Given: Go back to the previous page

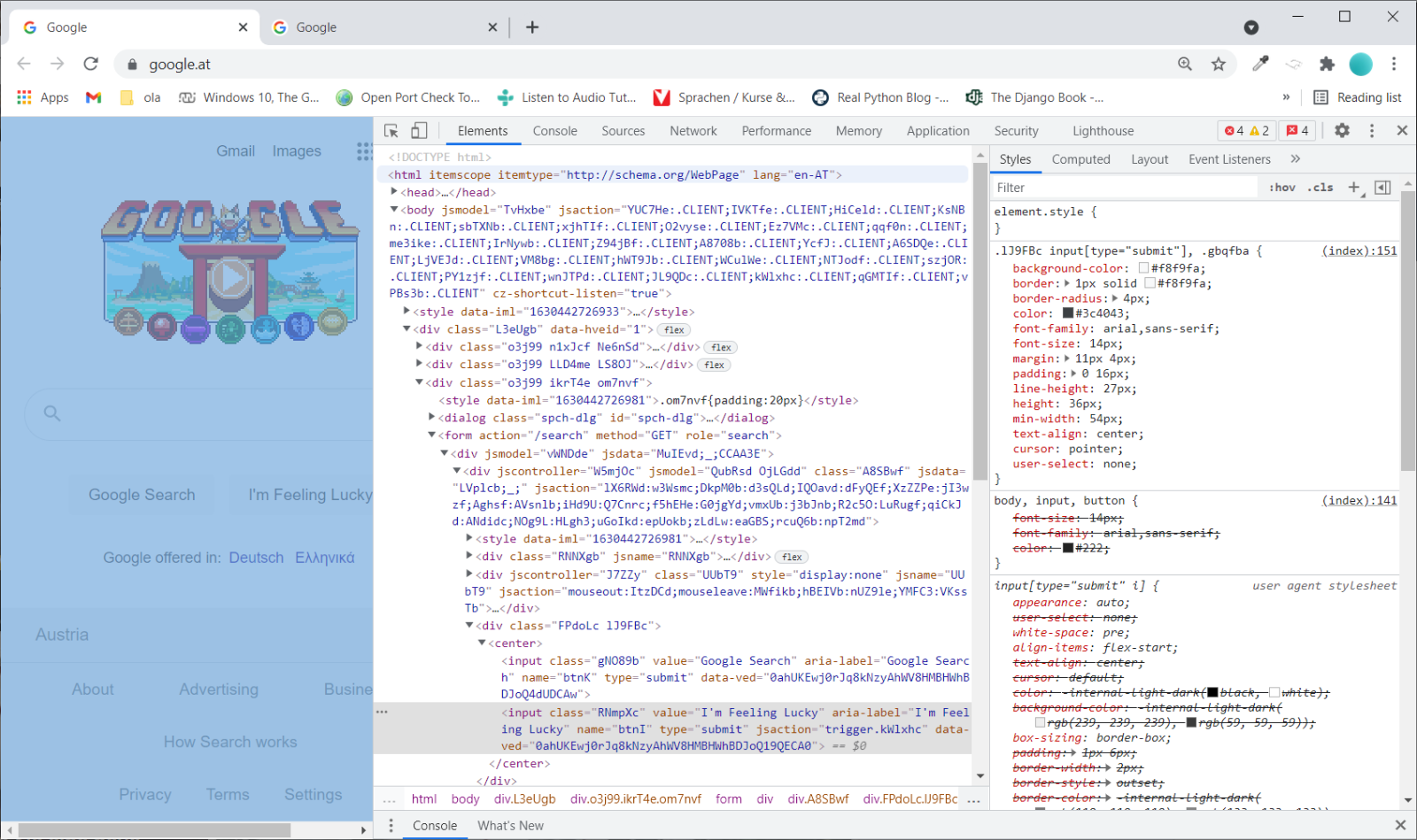Looking at the screenshot, I should pos(24,64).
